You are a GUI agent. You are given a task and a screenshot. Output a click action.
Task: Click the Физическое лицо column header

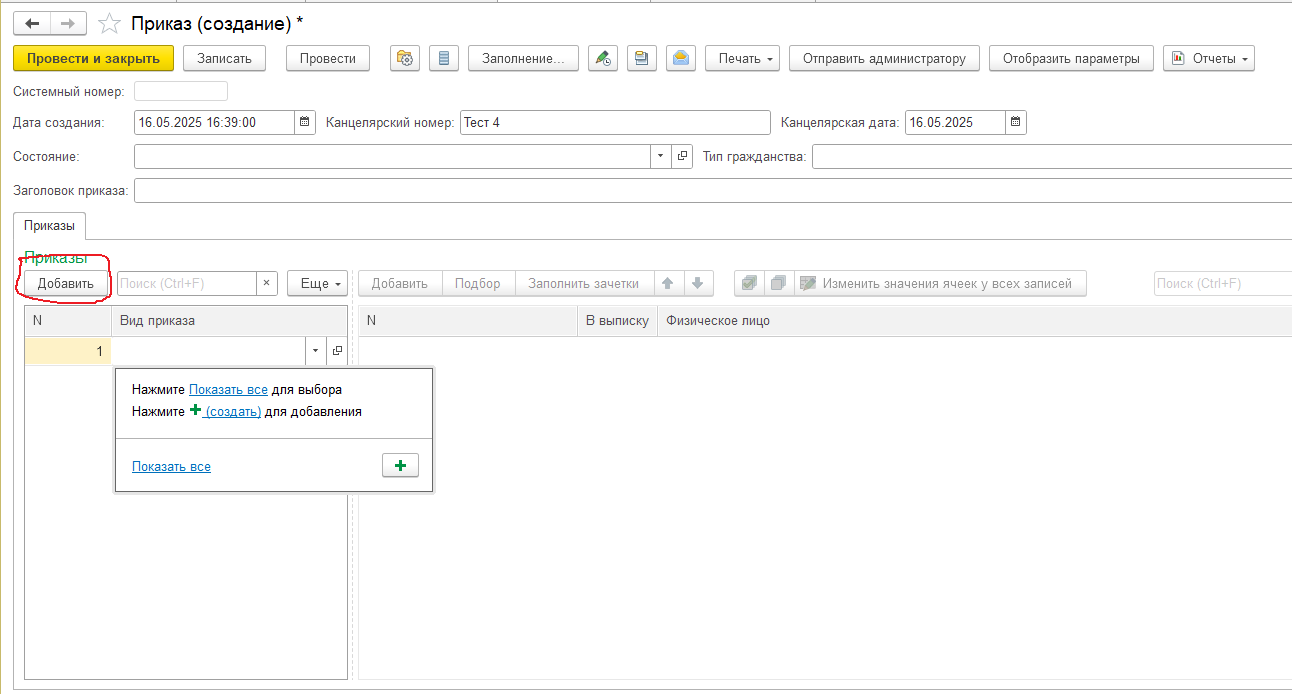point(974,321)
